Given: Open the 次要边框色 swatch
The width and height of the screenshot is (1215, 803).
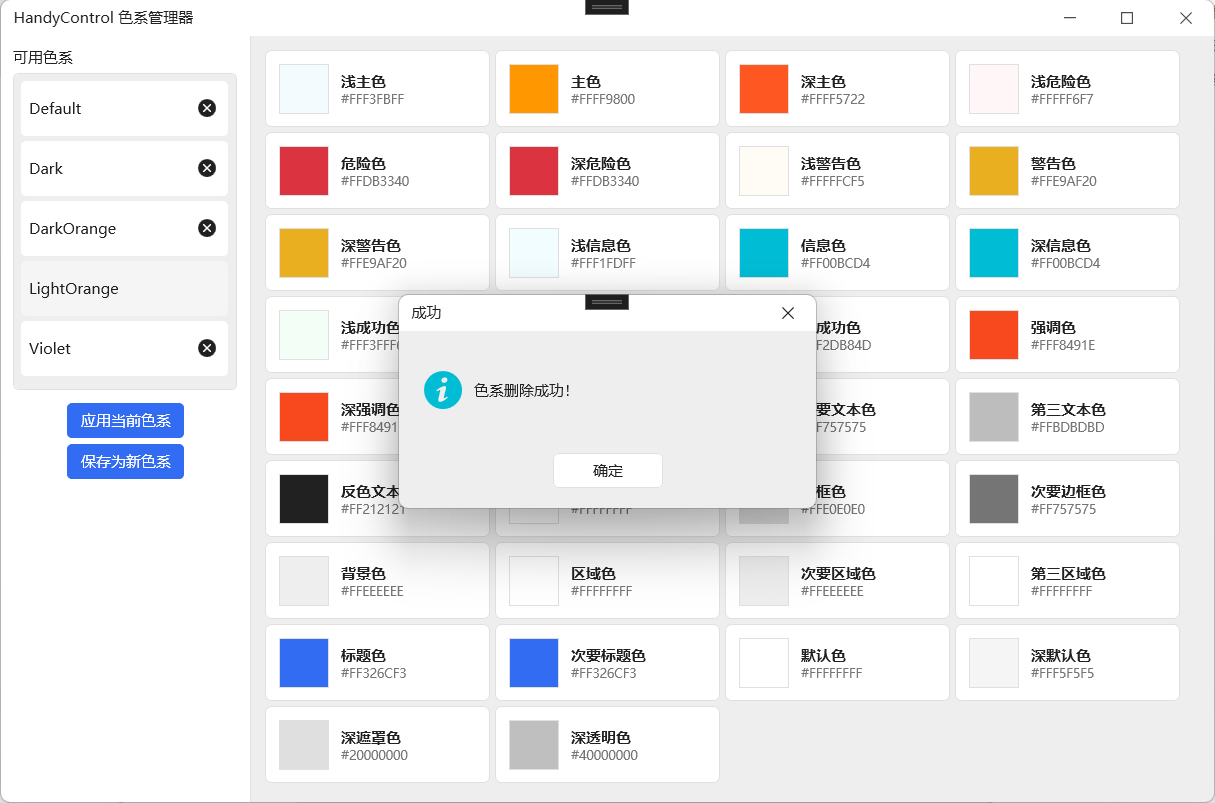Looking at the screenshot, I should click(994, 499).
